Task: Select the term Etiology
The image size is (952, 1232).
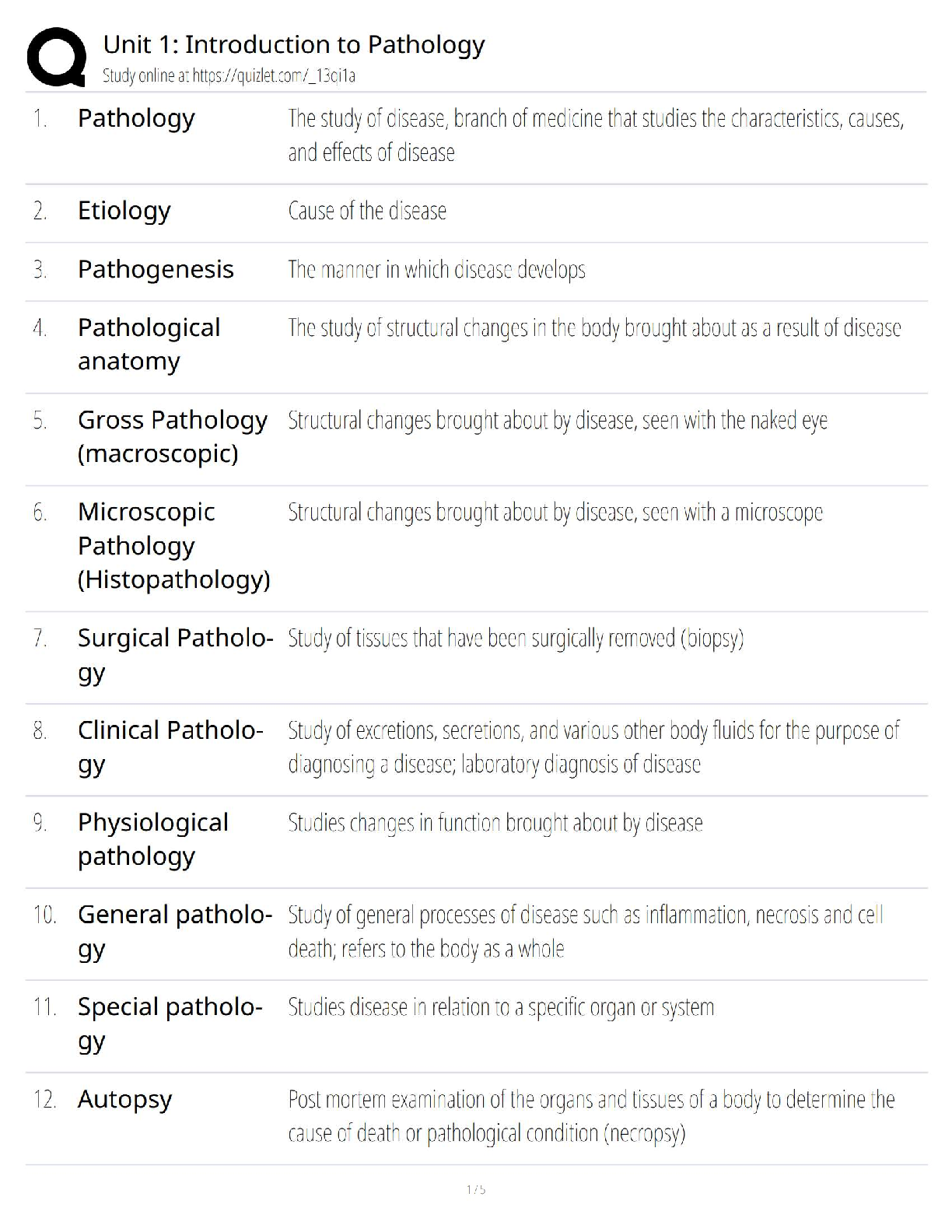Action: tap(124, 211)
